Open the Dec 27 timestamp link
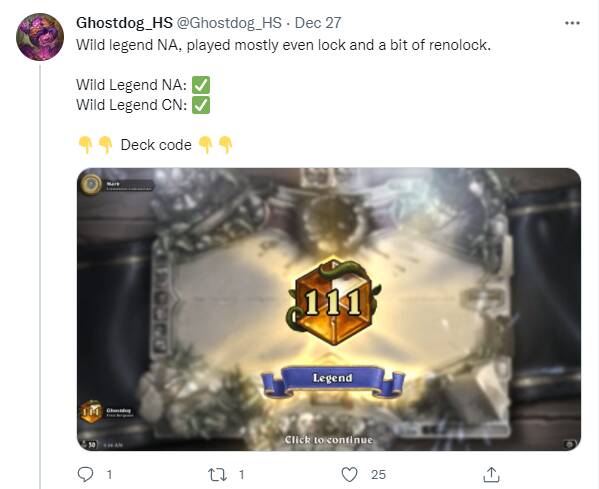The image size is (599, 489). [318, 23]
